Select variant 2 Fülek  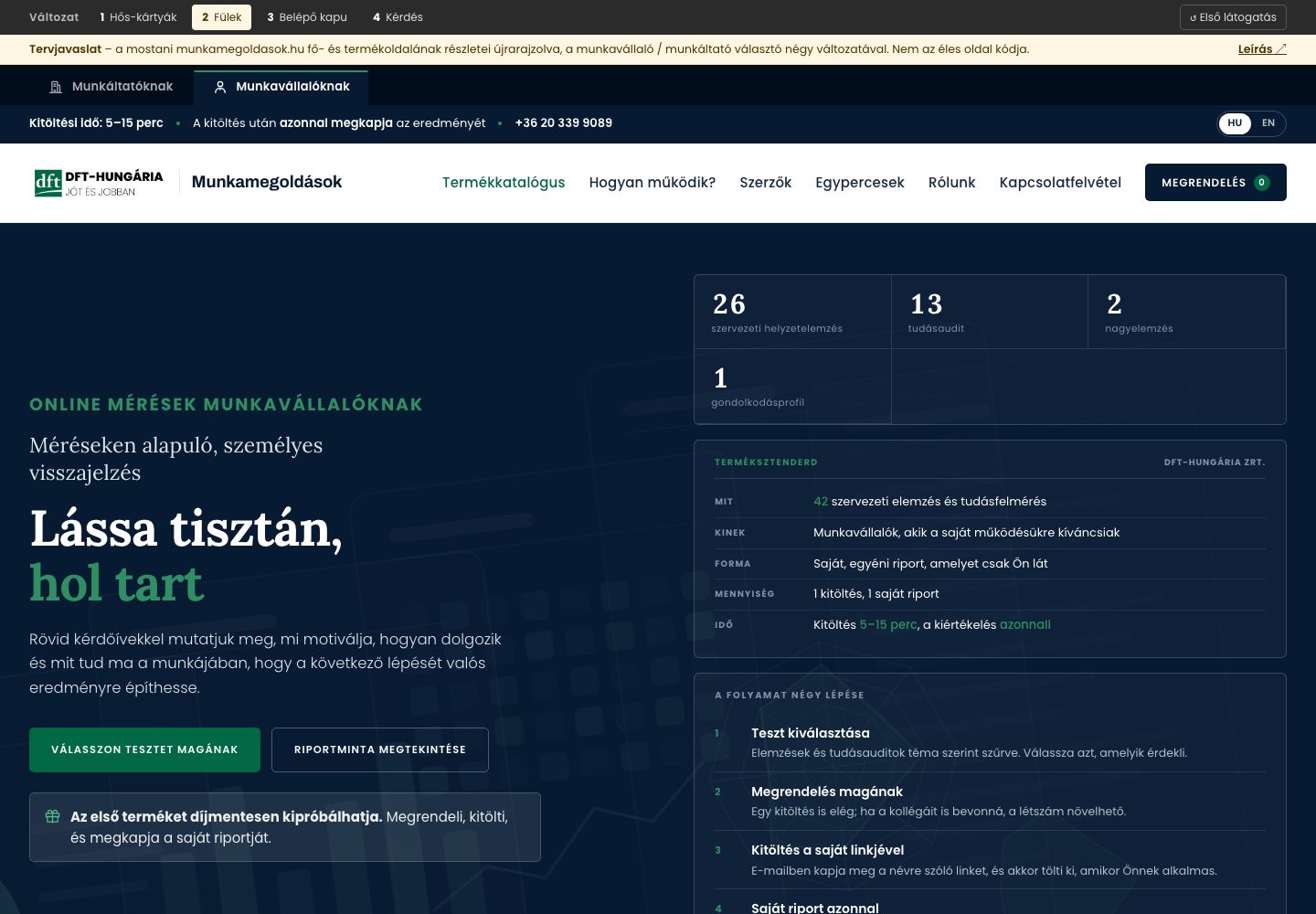click(222, 17)
